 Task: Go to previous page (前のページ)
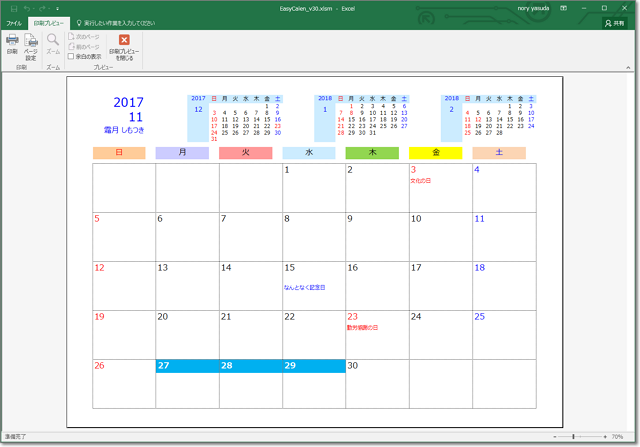click(x=86, y=47)
